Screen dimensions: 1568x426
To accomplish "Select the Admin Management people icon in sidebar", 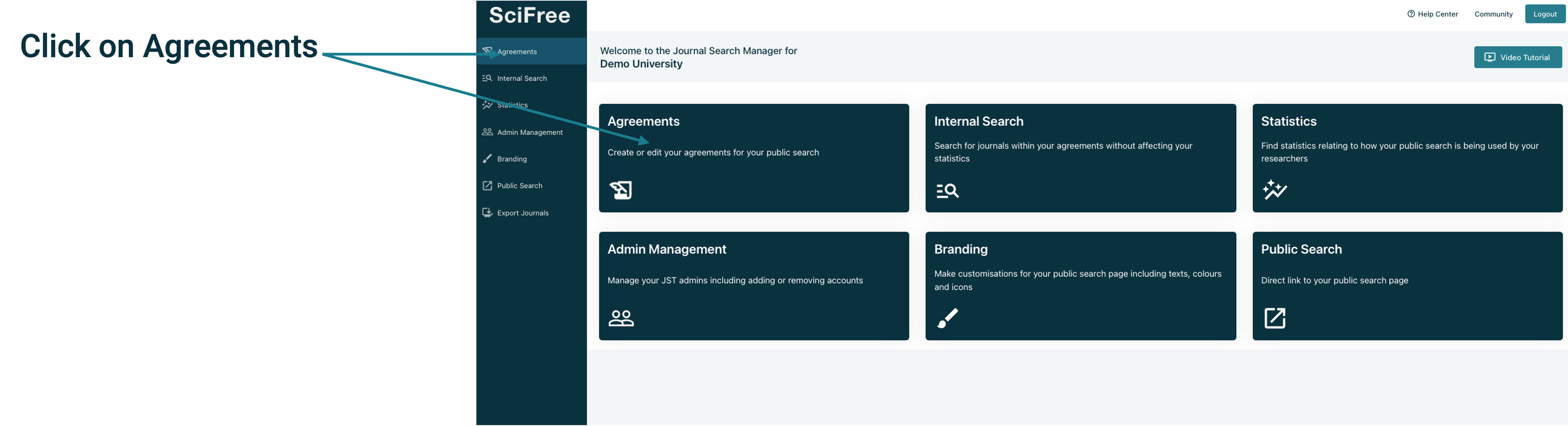I will [487, 131].
